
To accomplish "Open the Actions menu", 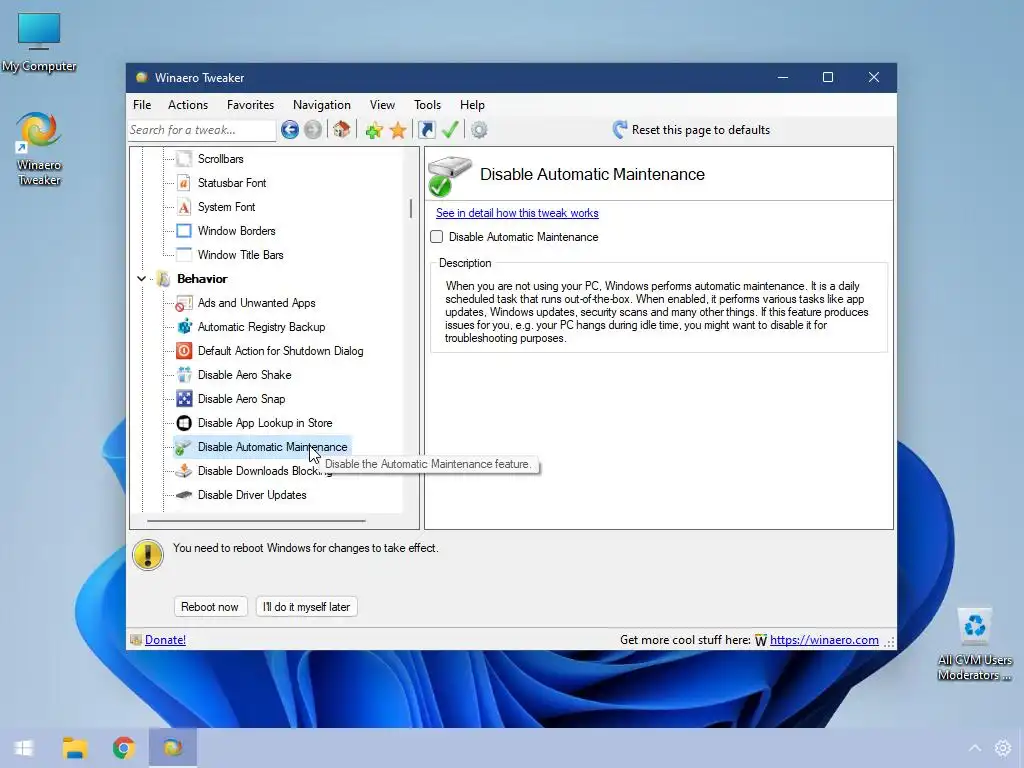I will pos(187,104).
